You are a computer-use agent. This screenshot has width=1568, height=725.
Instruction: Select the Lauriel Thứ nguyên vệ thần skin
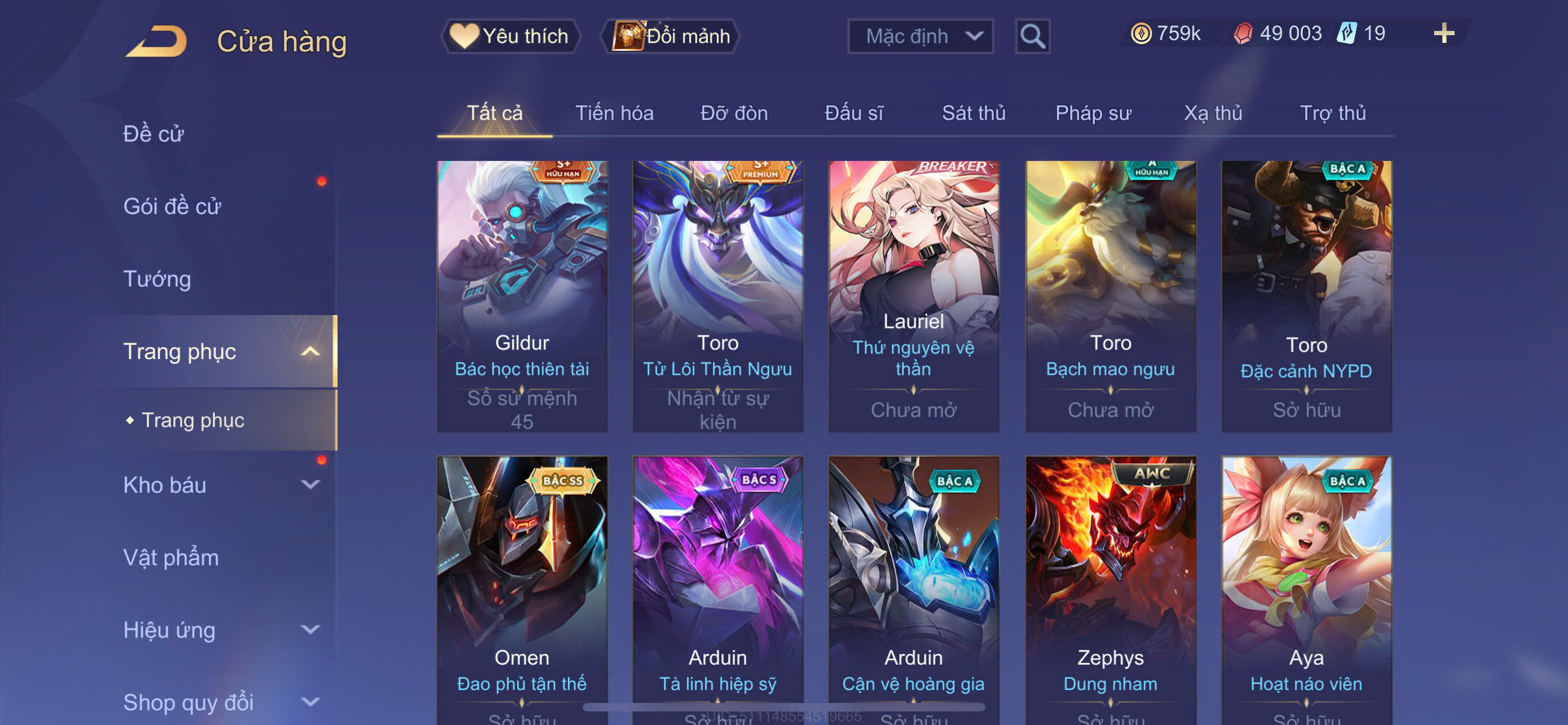[x=914, y=296]
